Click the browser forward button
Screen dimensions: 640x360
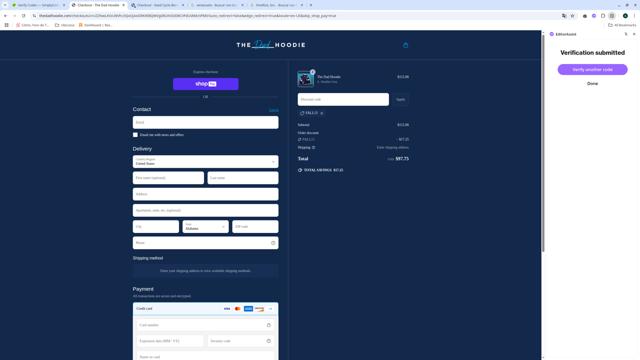14,16
